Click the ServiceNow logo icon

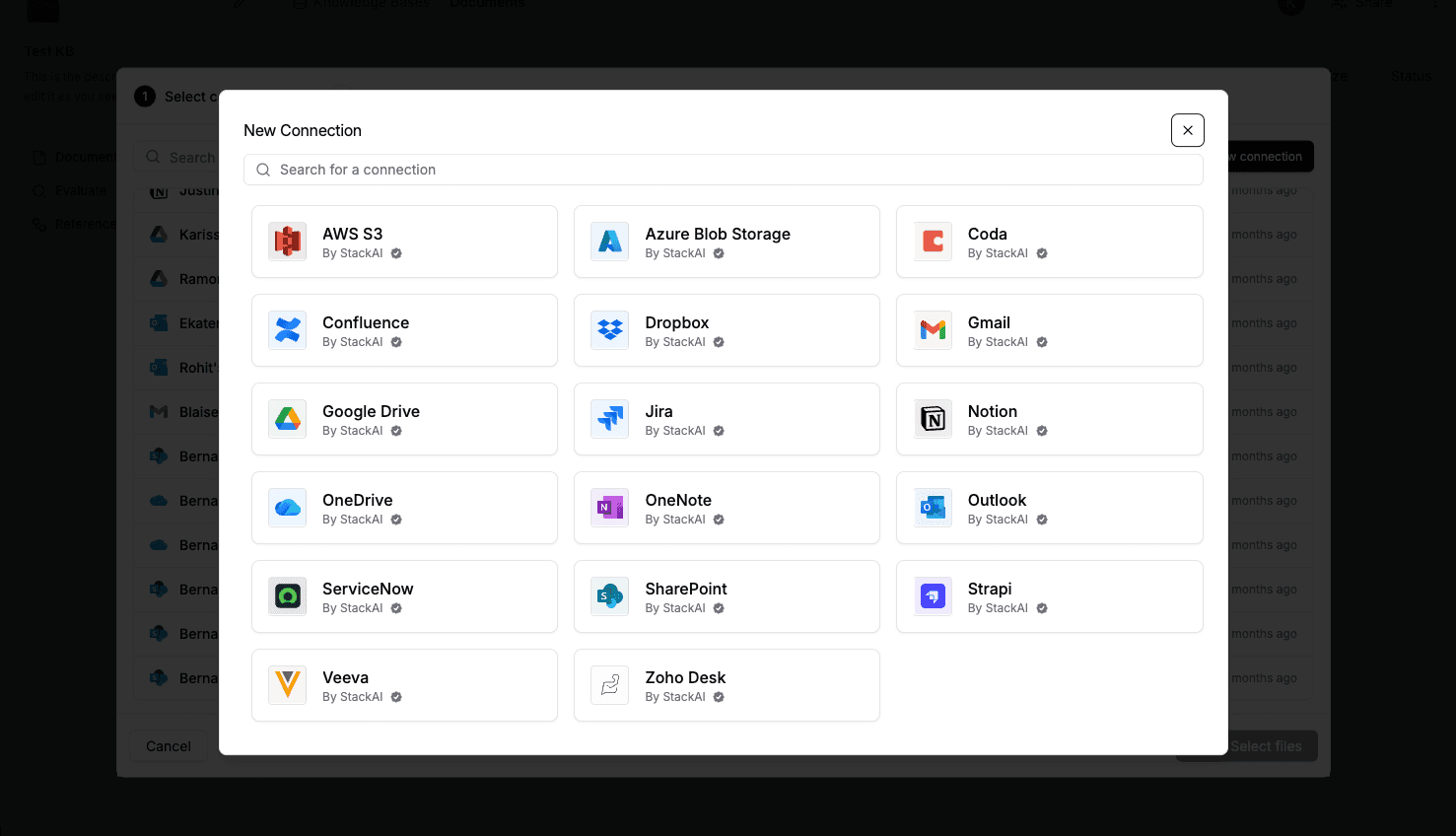point(288,596)
